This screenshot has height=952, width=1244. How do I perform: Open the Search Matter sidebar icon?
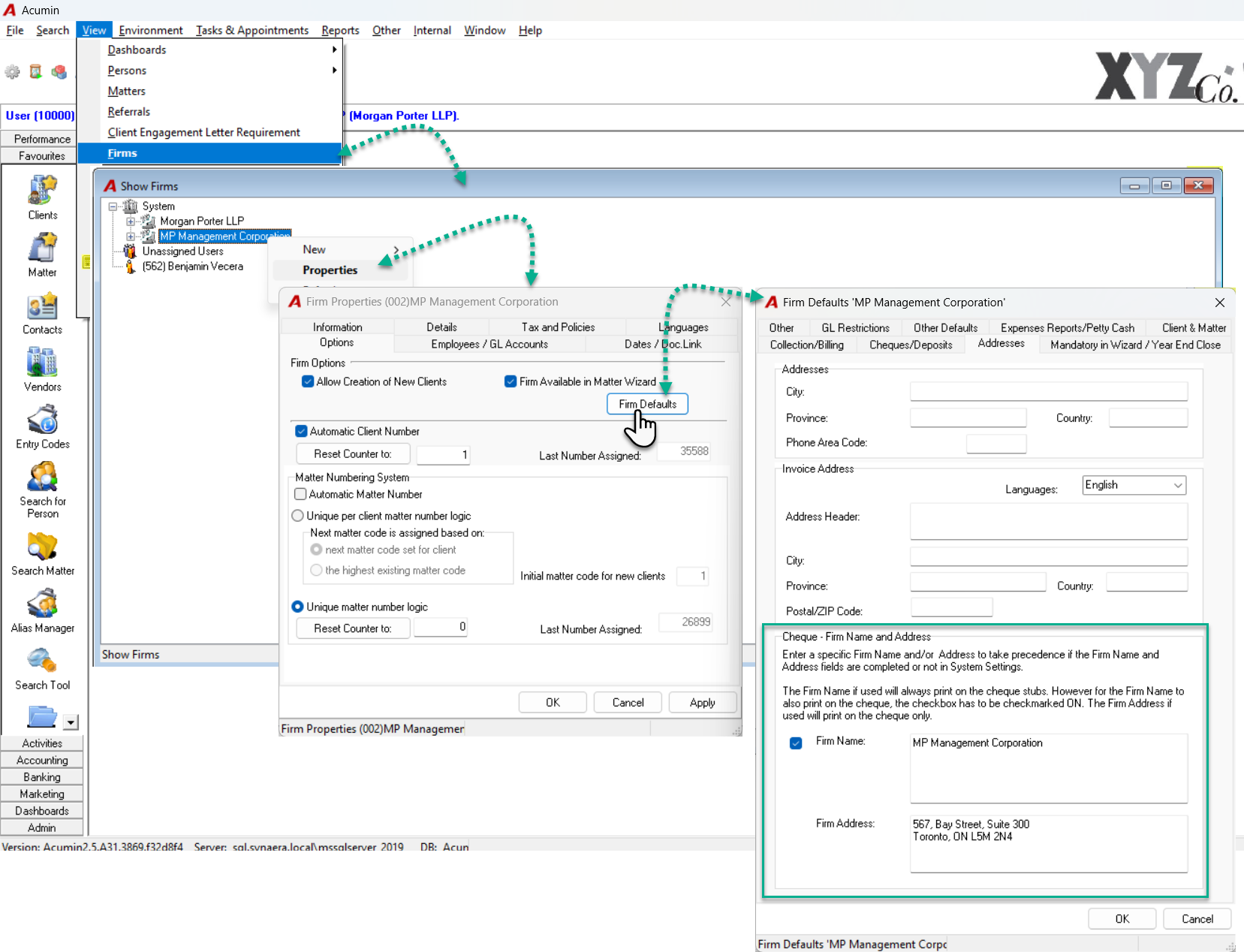(43, 546)
